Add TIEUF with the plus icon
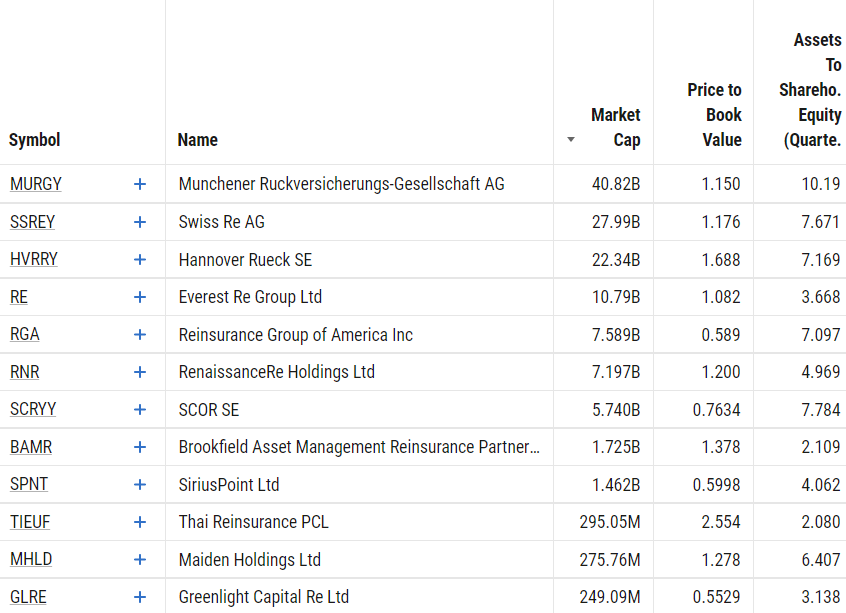 pyautogui.click(x=140, y=522)
